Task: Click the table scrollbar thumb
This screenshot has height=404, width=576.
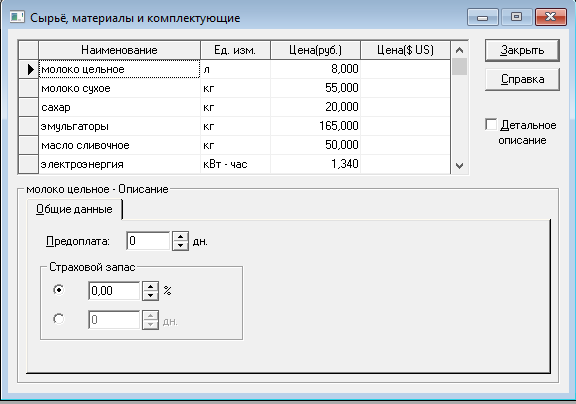Action: pyautogui.click(x=459, y=66)
